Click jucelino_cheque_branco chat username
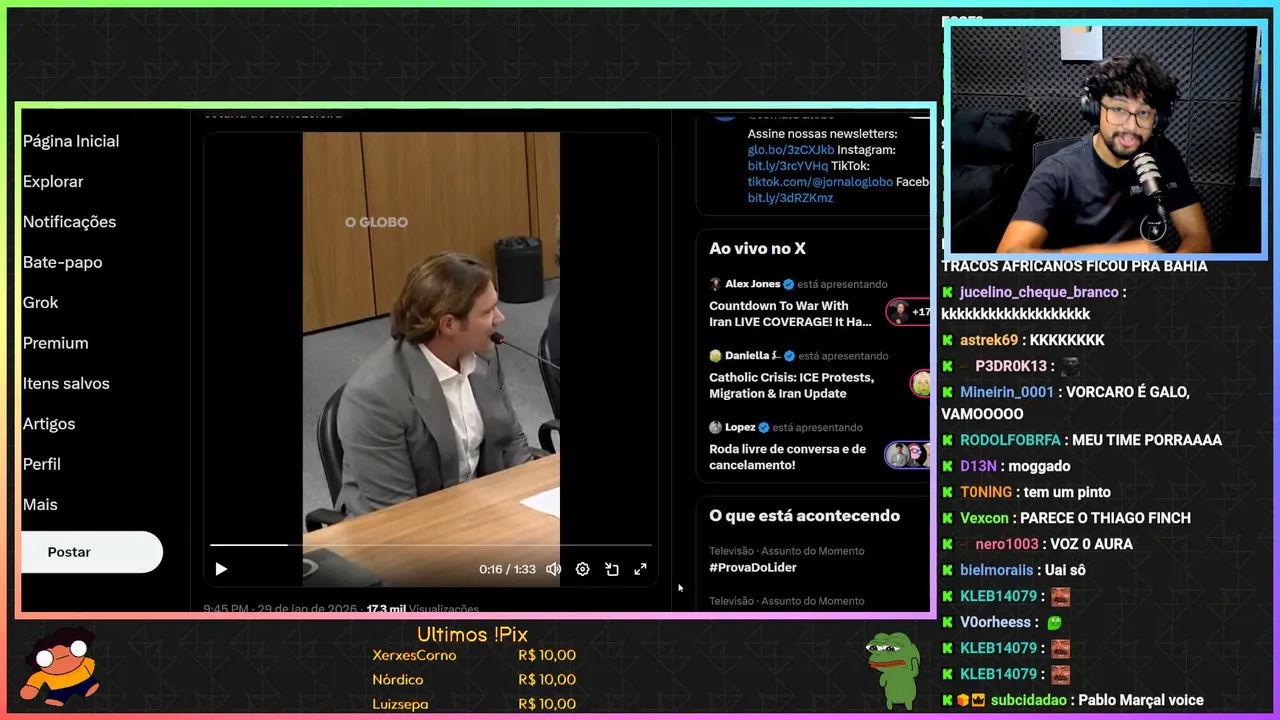The height and width of the screenshot is (720, 1280). point(1039,293)
